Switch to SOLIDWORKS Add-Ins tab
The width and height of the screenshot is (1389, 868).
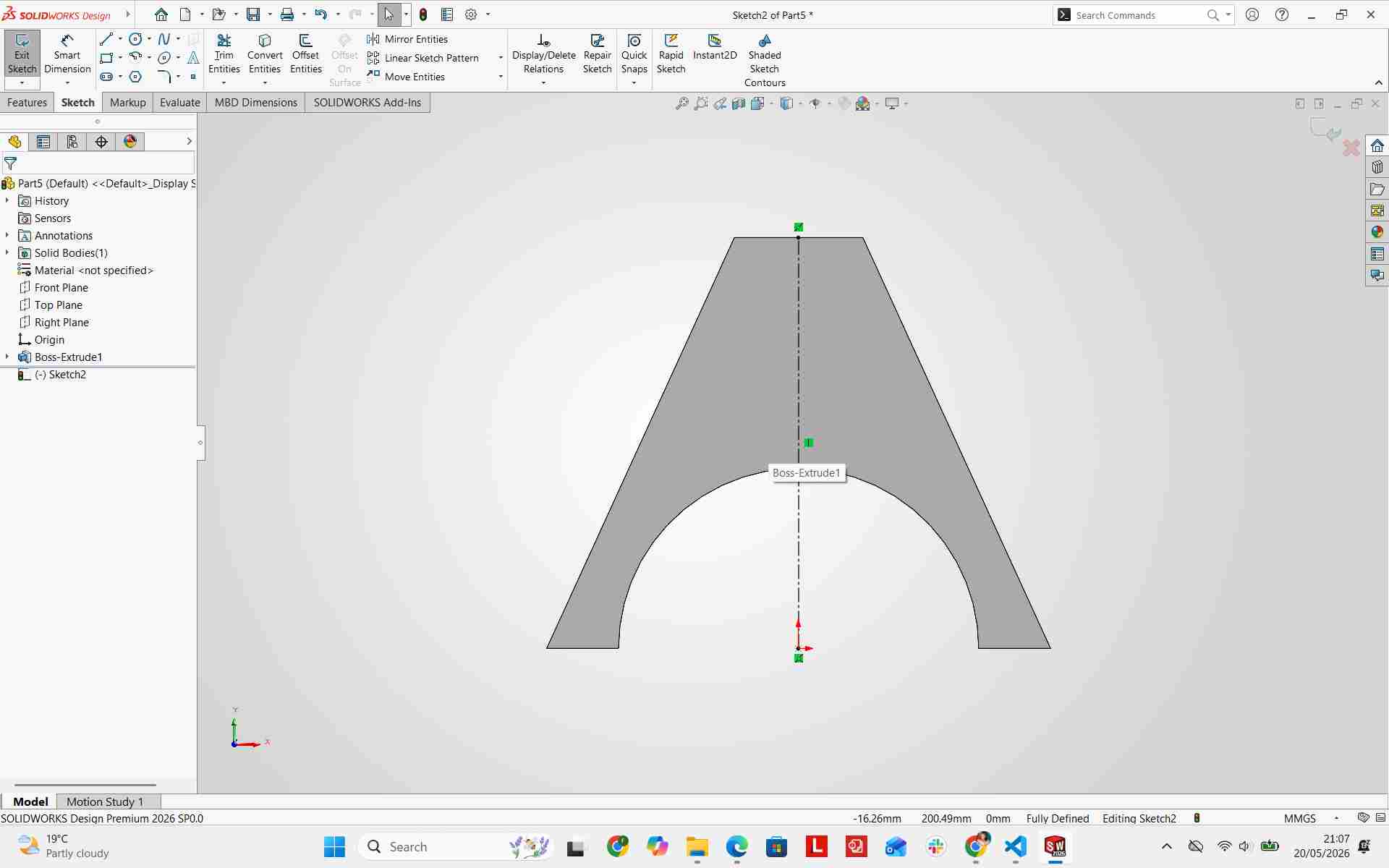pyautogui.click(x=368, y=103)
